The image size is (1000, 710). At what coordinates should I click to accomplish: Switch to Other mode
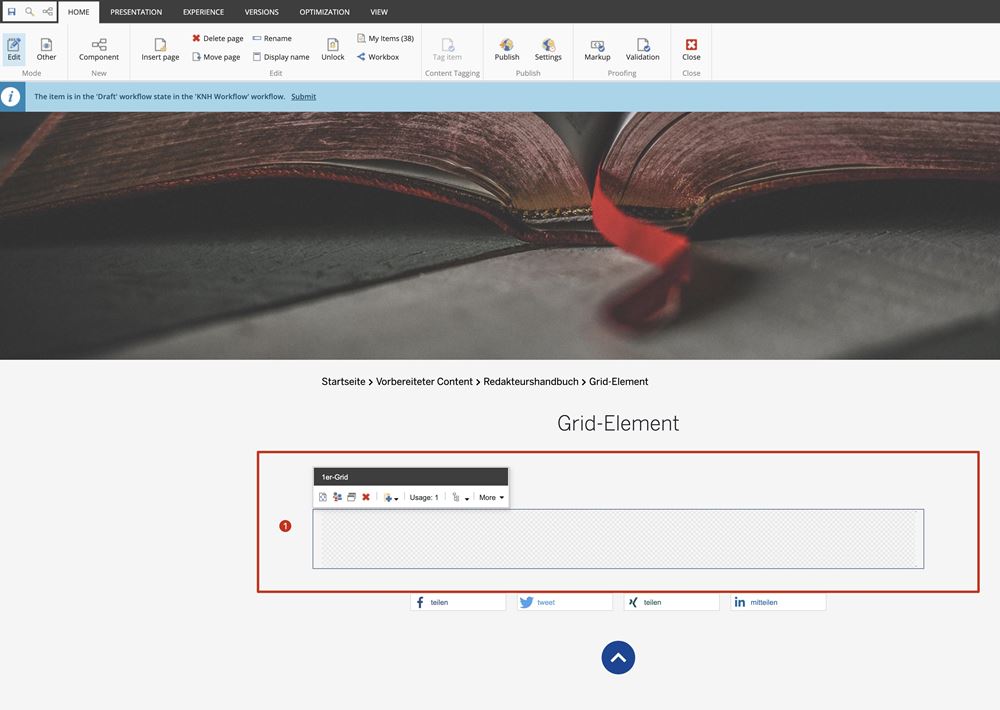tap(47, 49)
